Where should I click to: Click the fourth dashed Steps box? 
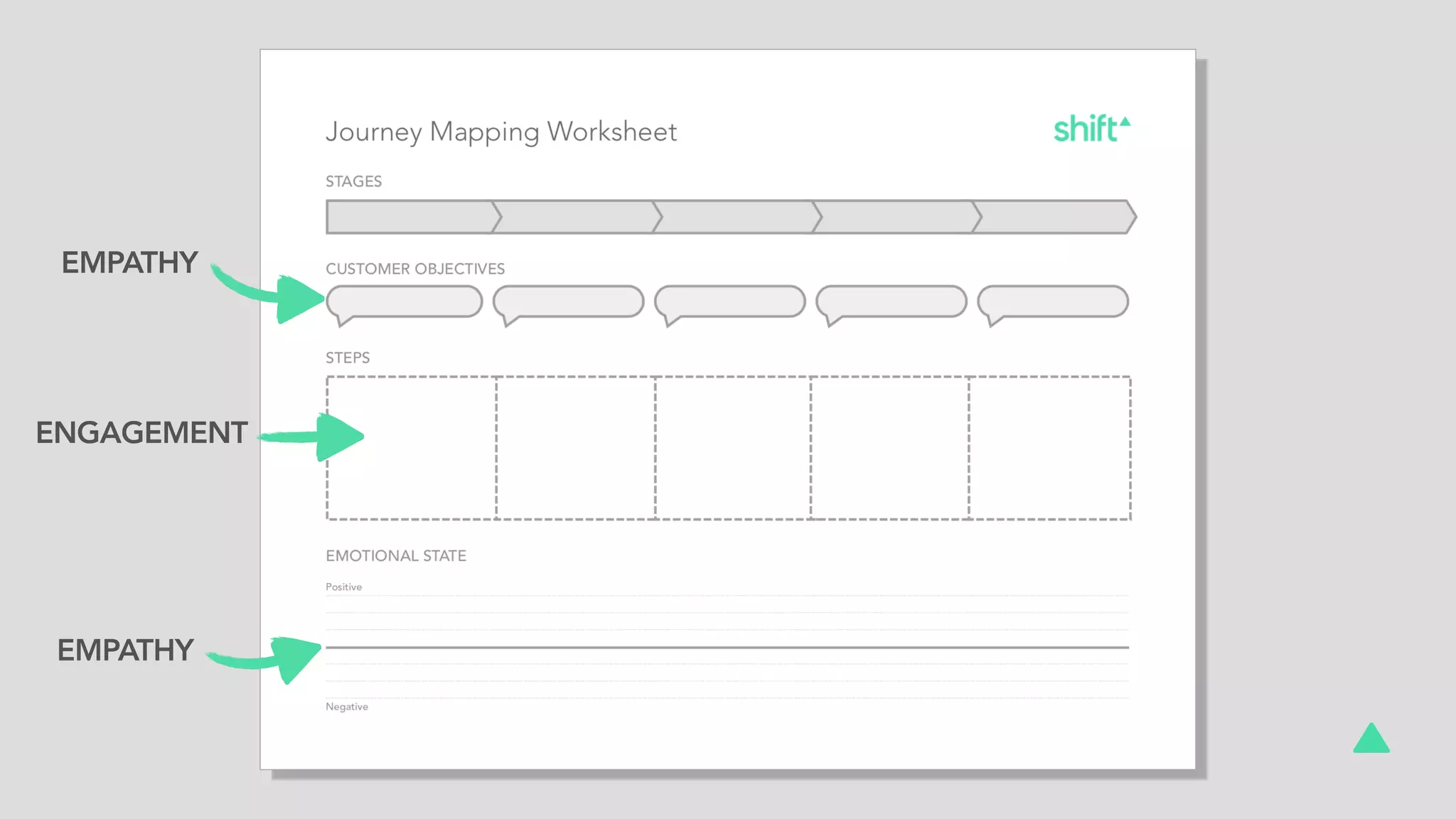pos(889,448)
